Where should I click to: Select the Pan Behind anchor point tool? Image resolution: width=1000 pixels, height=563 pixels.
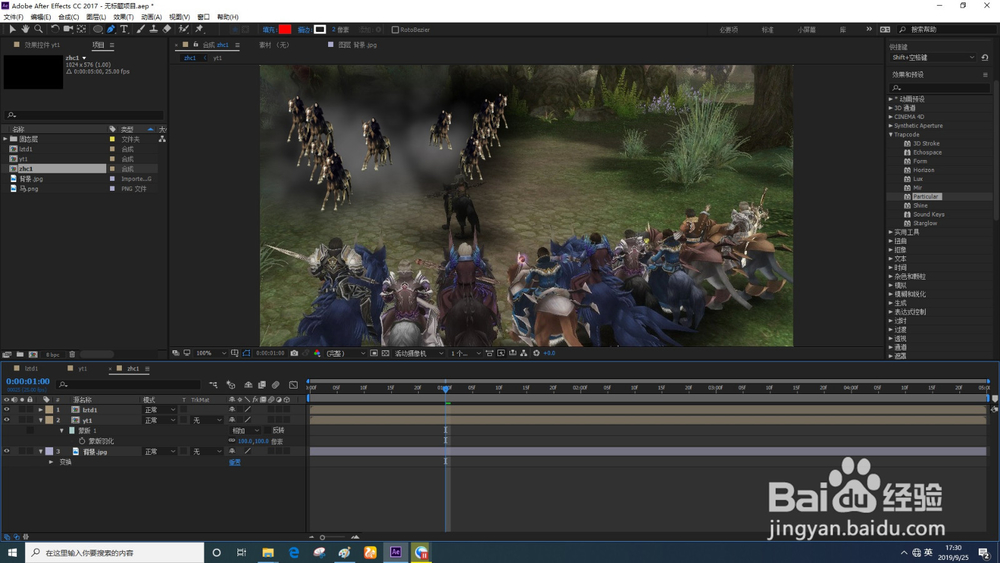click(82, 29)
